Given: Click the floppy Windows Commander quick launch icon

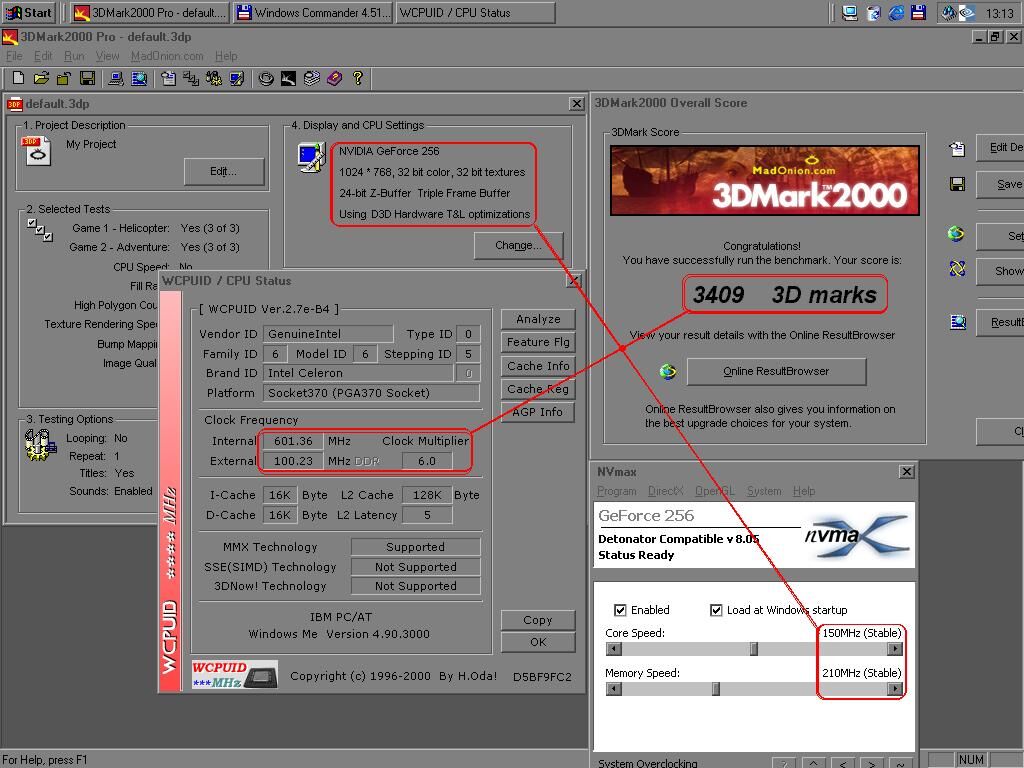Looking at the screenshot, I should click(x=918, y=12).
